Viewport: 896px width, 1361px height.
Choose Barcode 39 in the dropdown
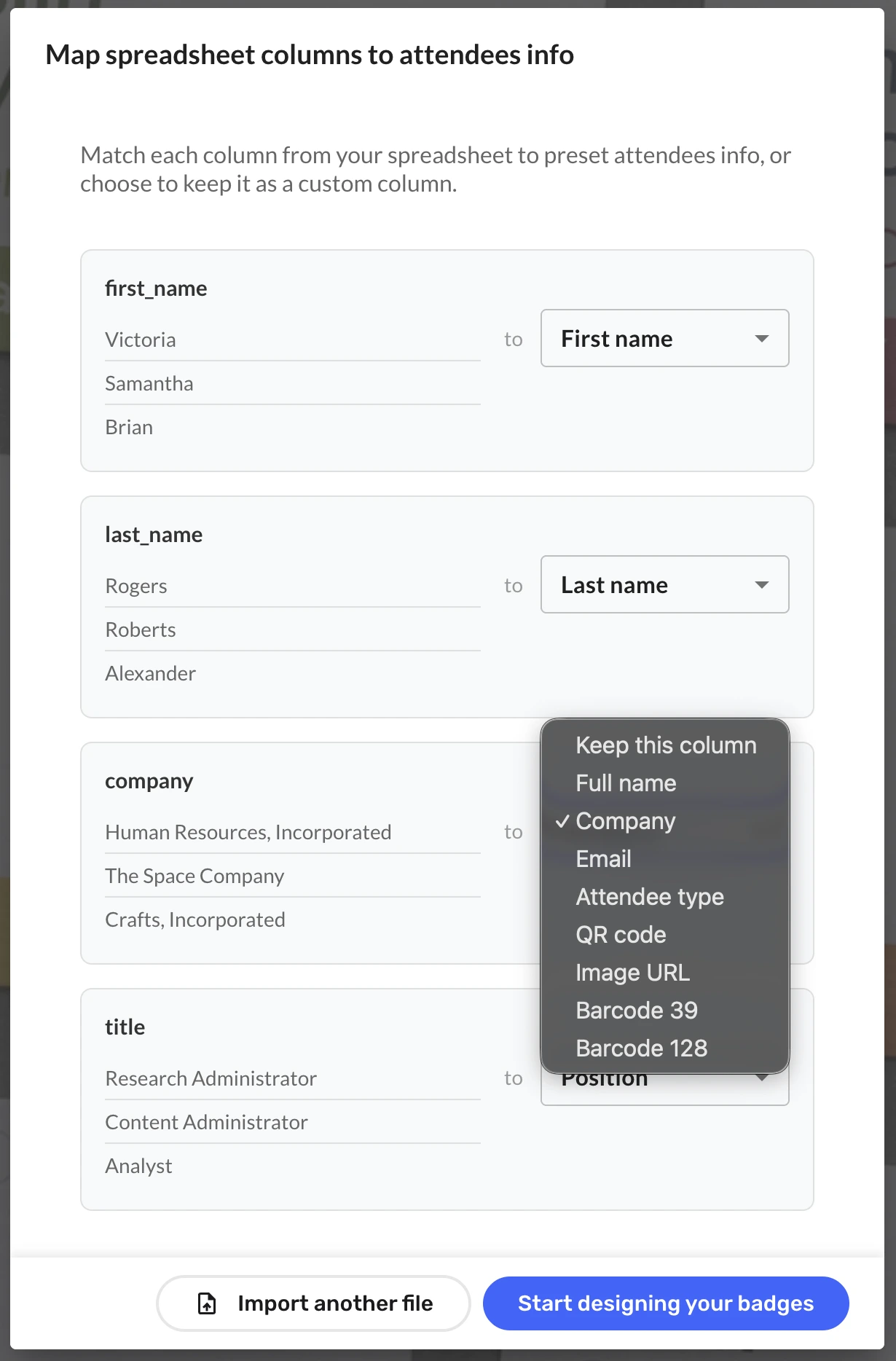tap(637, 1011)
